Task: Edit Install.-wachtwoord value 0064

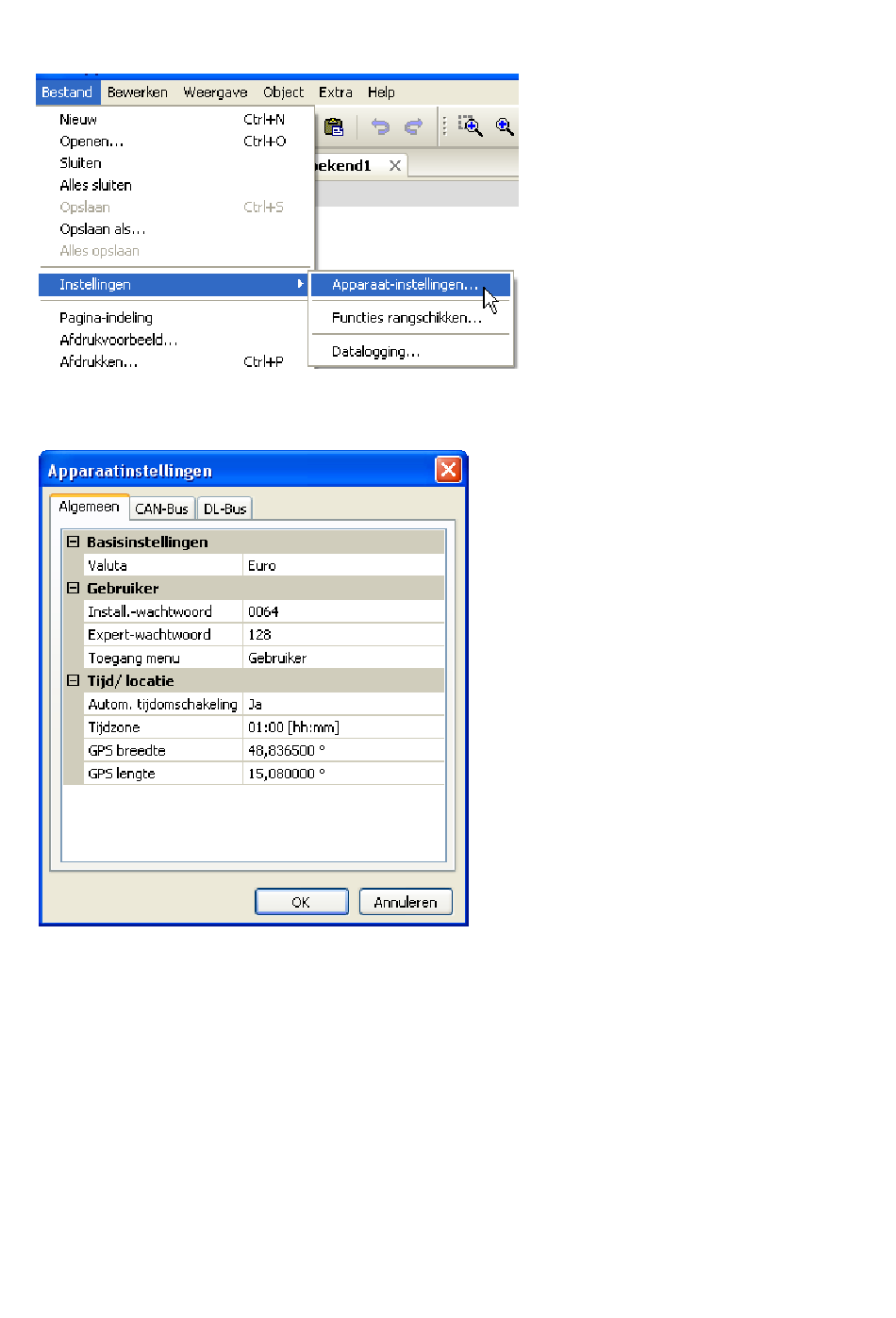Action: tap(343, 611)
